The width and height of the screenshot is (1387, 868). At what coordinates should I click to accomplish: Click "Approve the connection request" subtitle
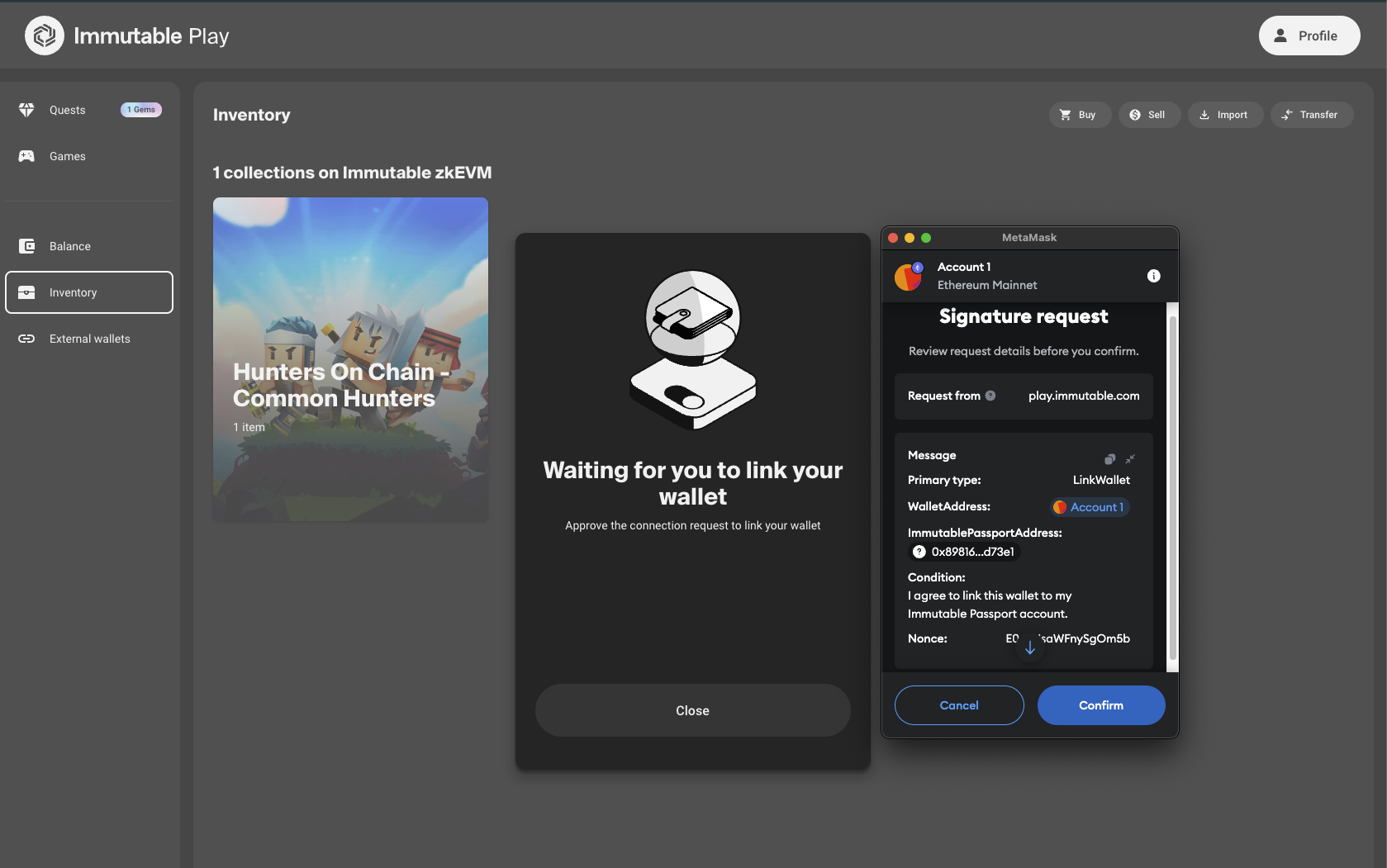click(x=693, y=525)
